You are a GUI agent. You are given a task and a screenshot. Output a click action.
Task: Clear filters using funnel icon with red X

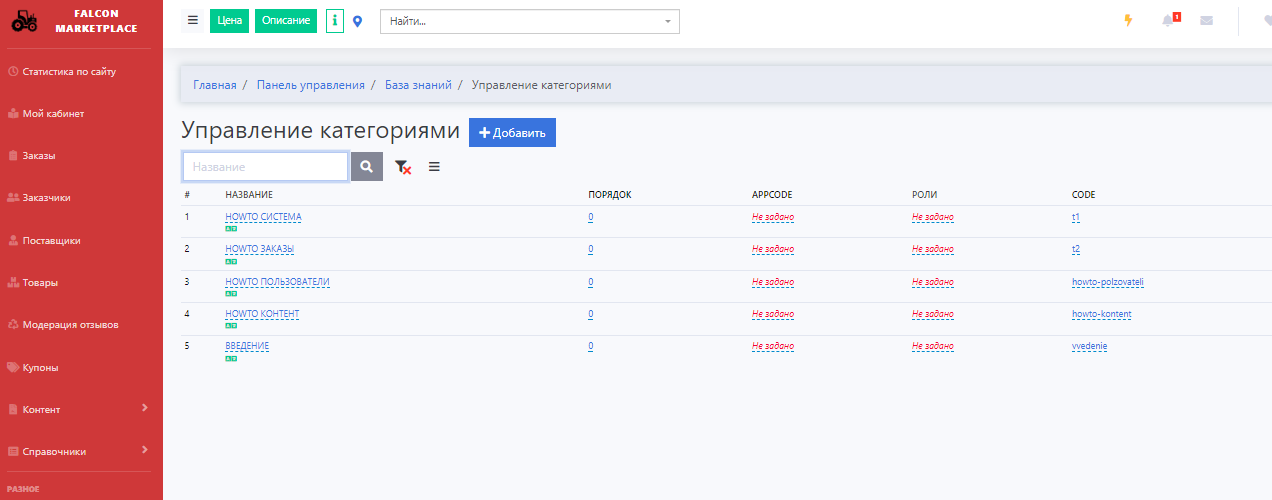click(x=403, y=167)
